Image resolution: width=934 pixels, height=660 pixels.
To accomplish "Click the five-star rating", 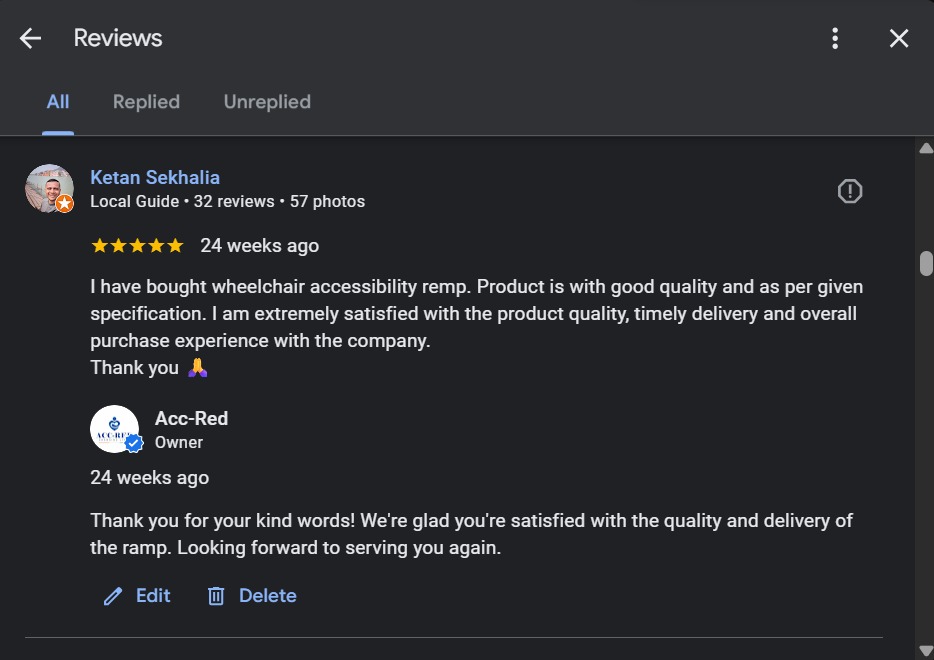I will (x=137, y=246).
